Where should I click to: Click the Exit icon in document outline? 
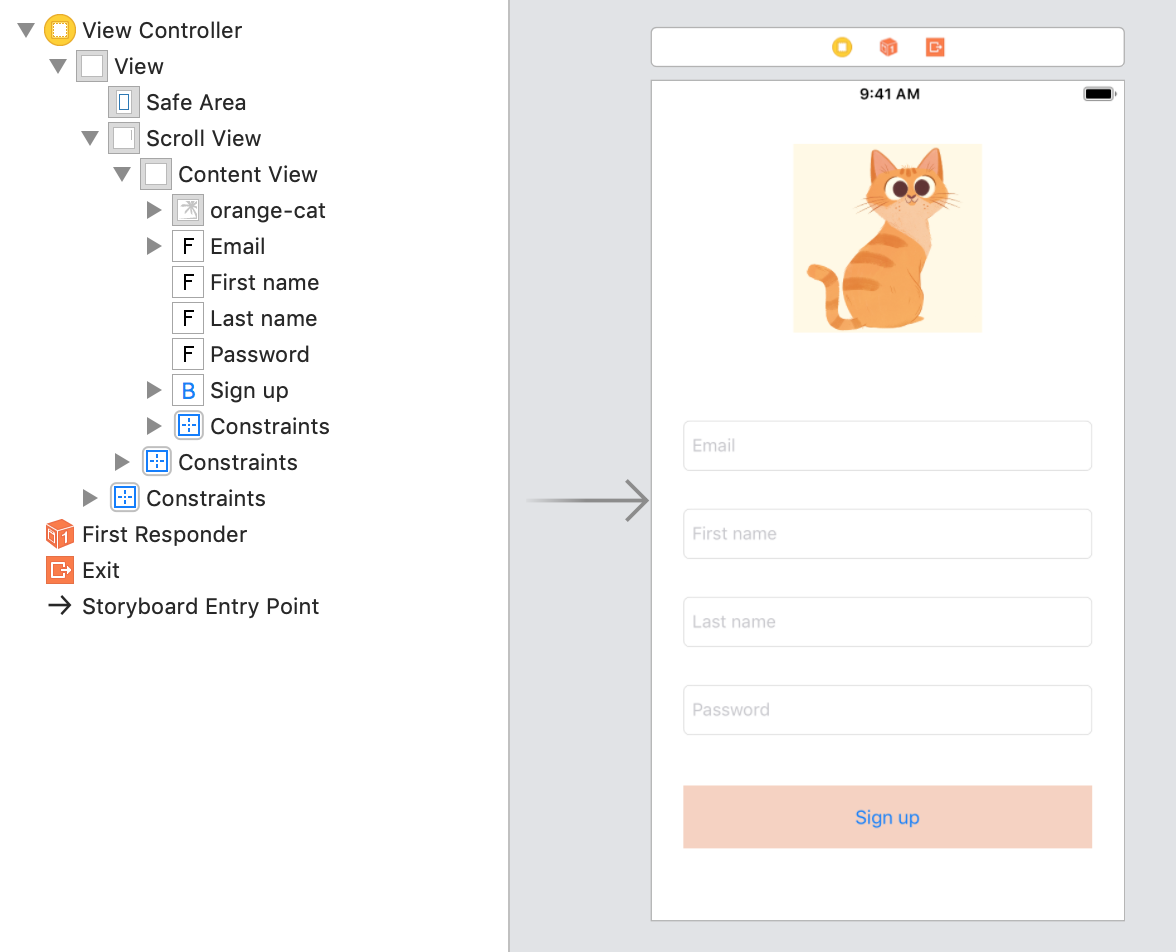(60, 570)
